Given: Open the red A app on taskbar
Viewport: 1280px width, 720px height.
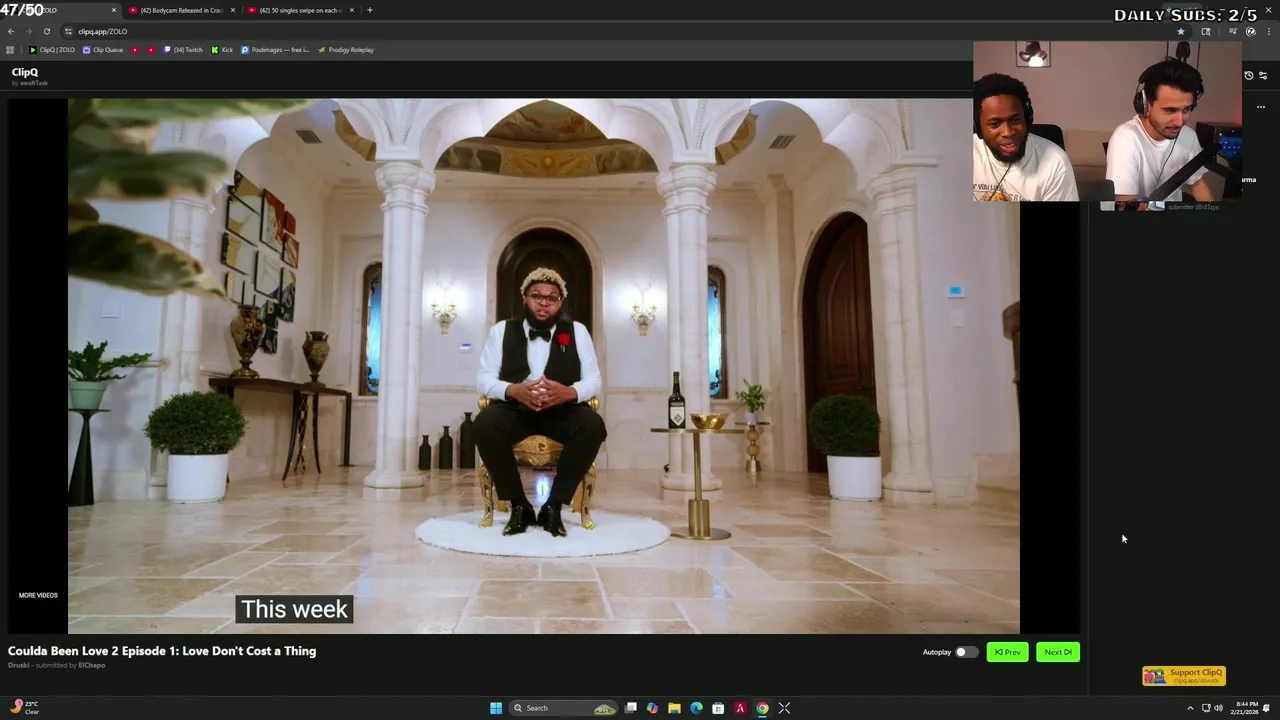Looking at the screenshot, I should (740, 708).
